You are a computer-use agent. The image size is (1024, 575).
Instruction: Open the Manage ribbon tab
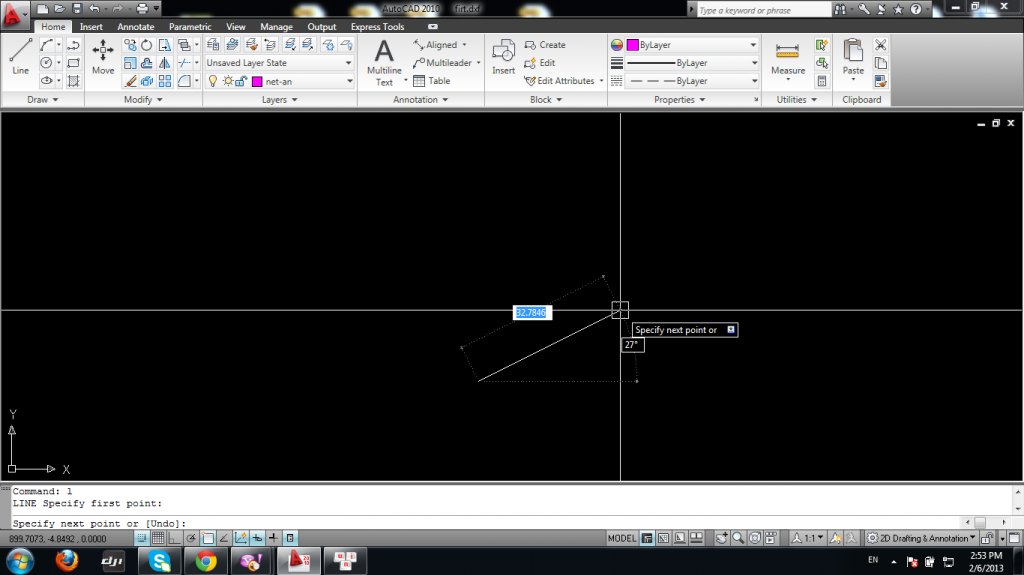pos(276,27)
